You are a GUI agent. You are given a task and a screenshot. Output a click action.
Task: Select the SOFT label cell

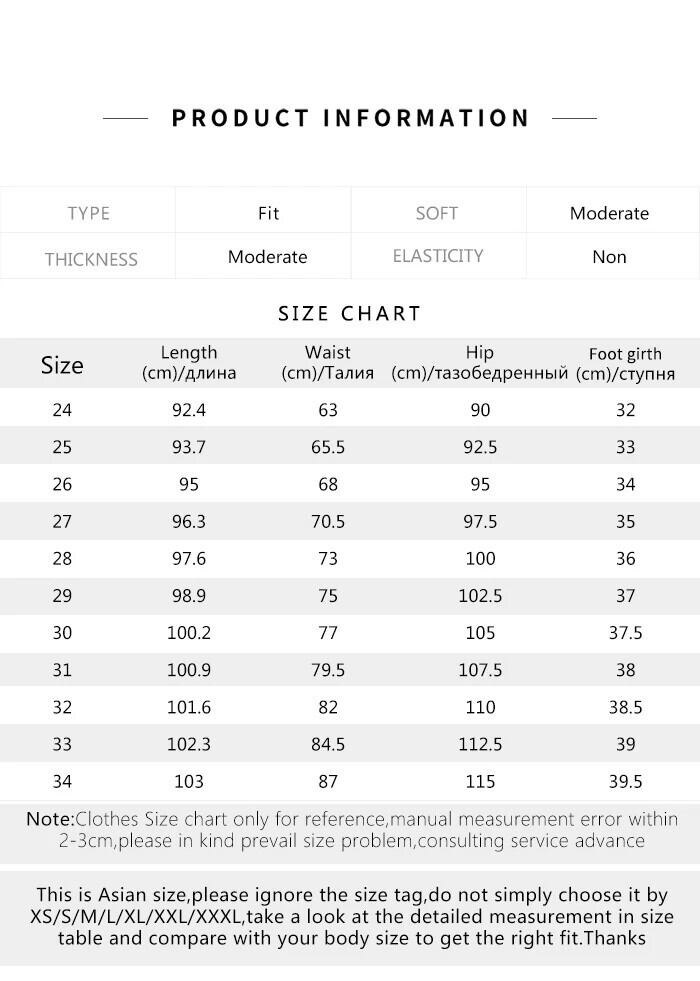(437, 213)
